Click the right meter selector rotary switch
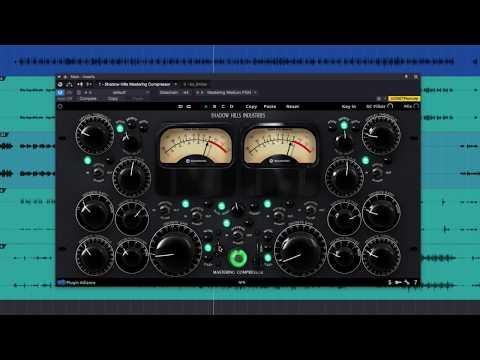Viewport: 480px width, 360px height. 344,142
